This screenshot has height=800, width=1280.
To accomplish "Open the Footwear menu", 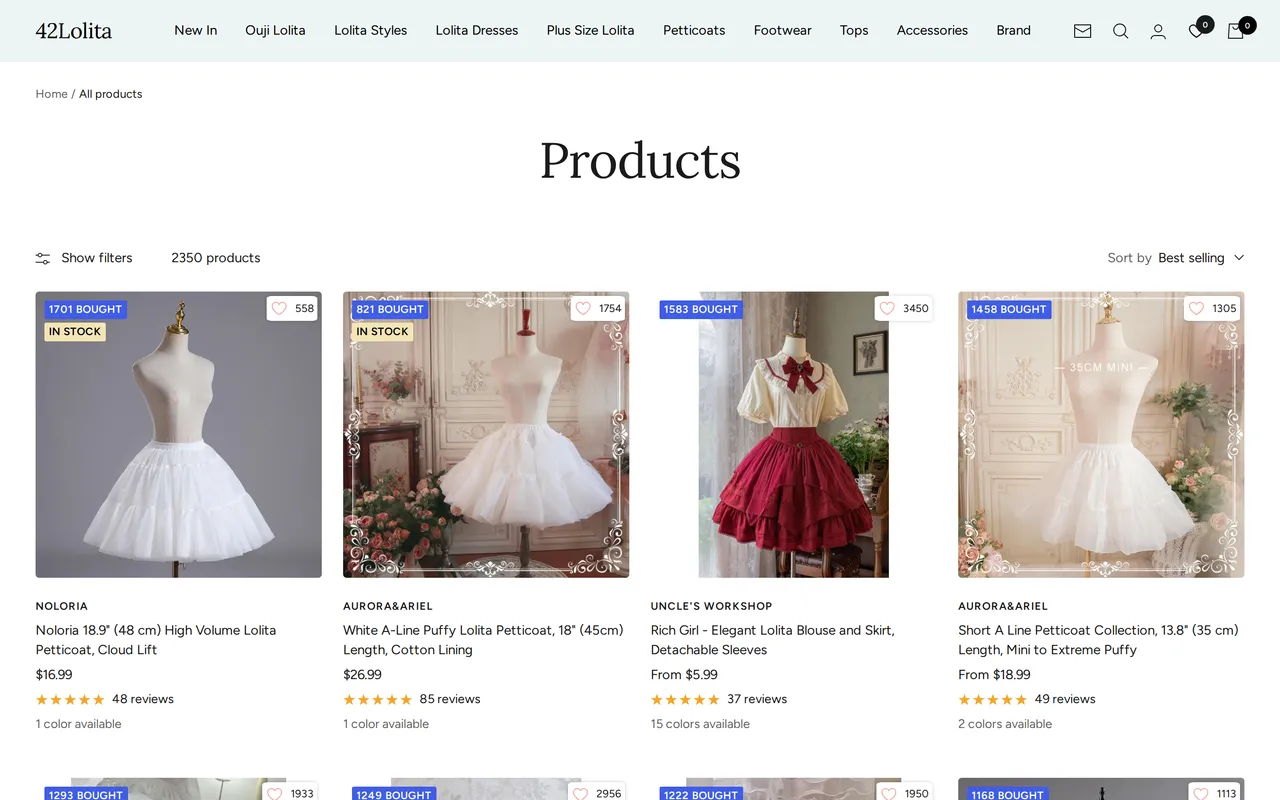I will coord(782,31).
